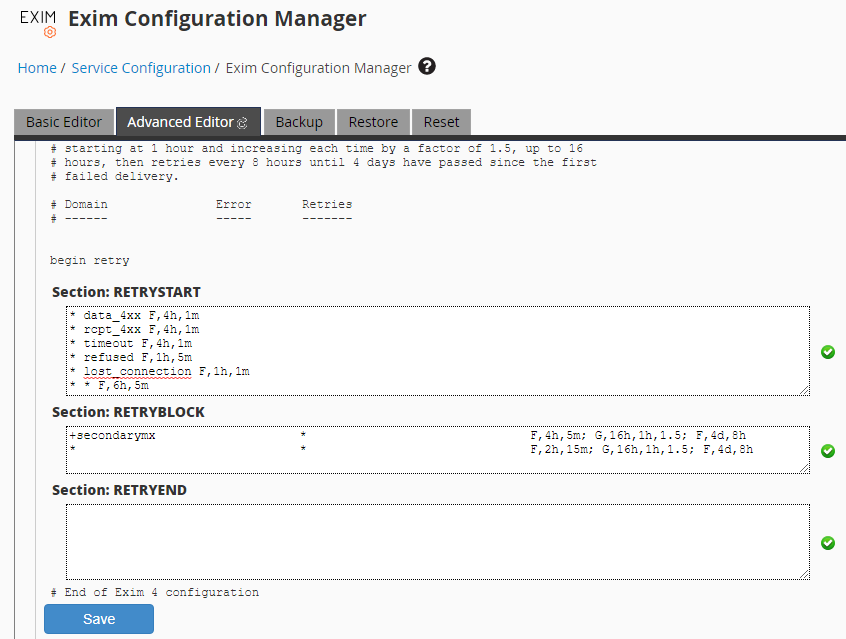Image resolution: width=846 pixels, height=639 pixels.
Task: Click the misspelled word 'lost_connection'
Action: click(137, 372)
